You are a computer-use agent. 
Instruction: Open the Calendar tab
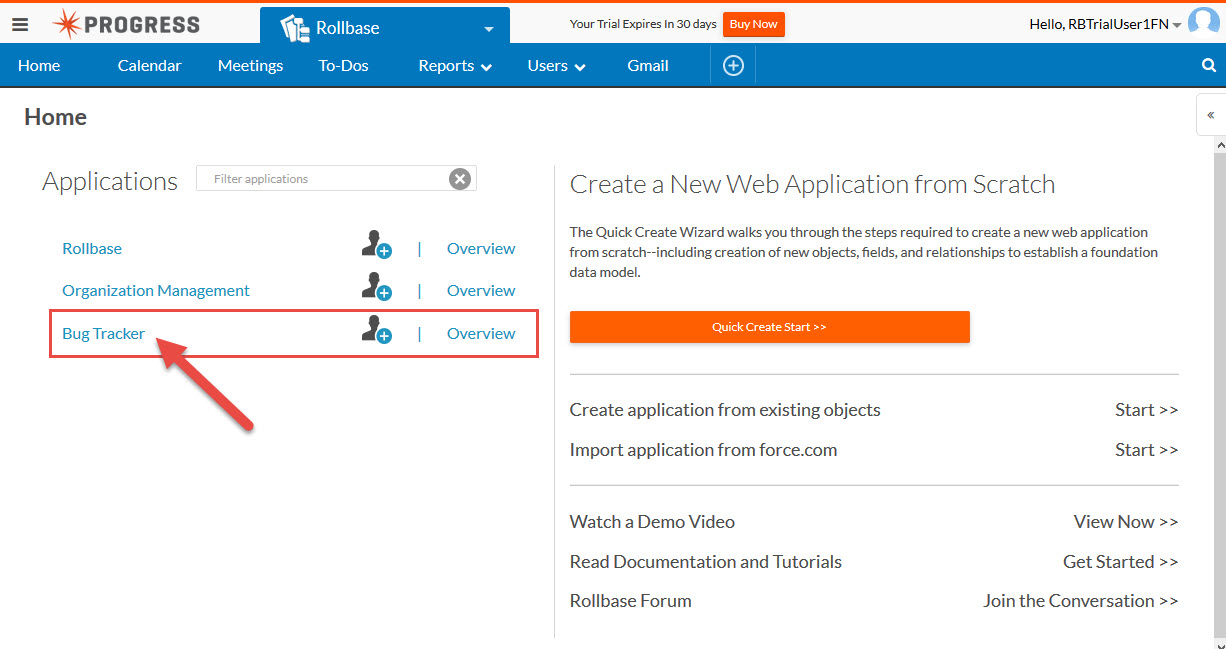coord(149,66)
